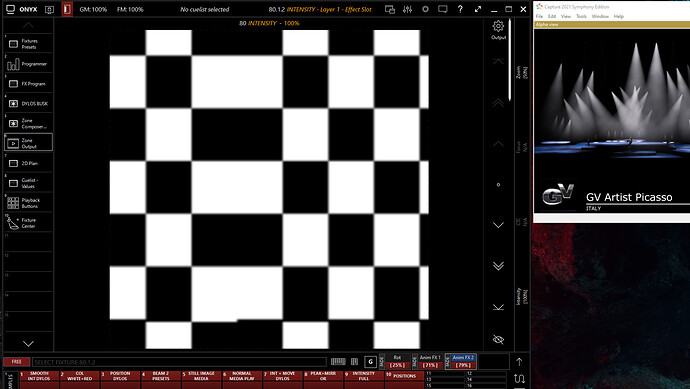This screenshot has height=389, width=690.
Task: Click the red highlighted panel icon in title bar
Action: tap(66, 9)
